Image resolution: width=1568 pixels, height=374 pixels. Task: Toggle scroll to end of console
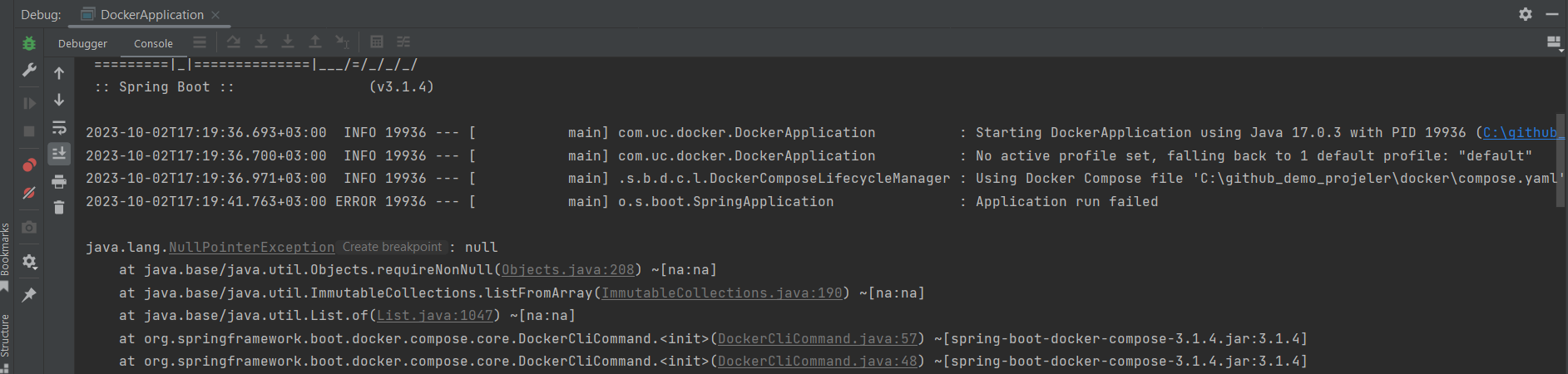coord(59,153)
